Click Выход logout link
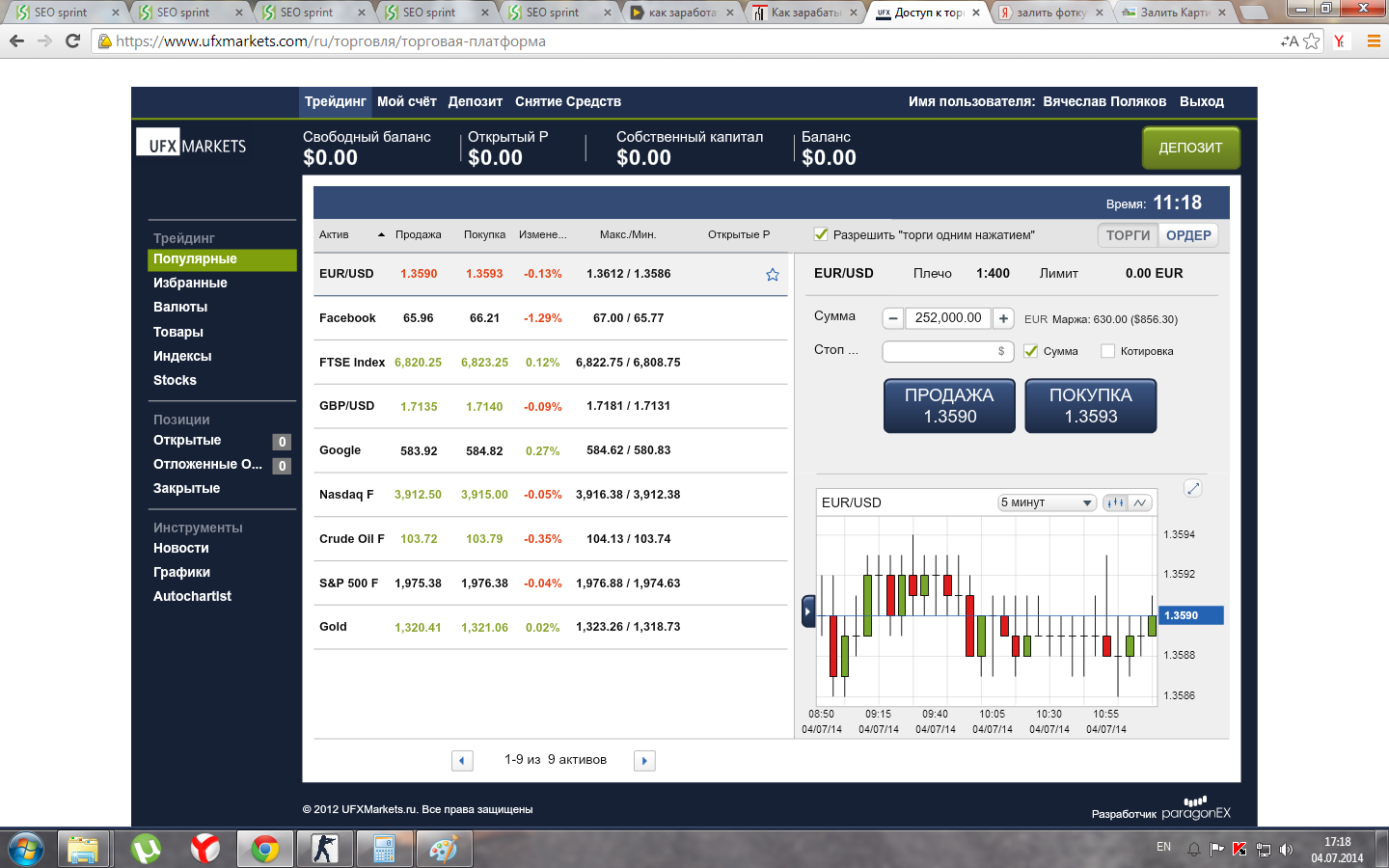This screenshot has height=868, width=1389. pos(1202,101)
